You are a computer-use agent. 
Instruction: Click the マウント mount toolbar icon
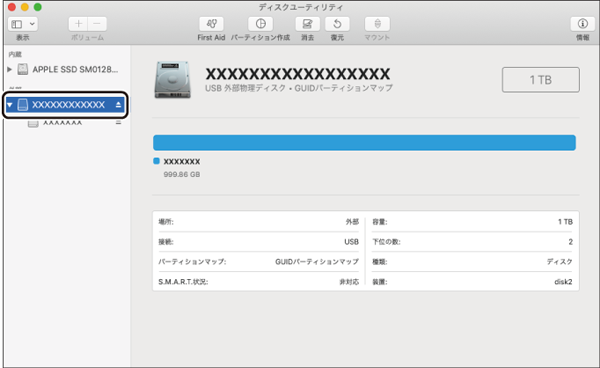coord(377,24)
